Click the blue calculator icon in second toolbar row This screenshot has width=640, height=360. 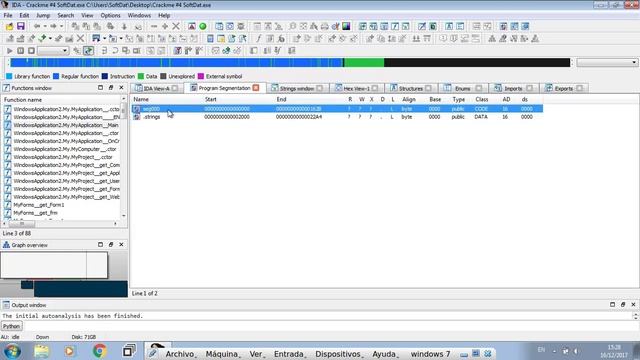tap(210, 39)
